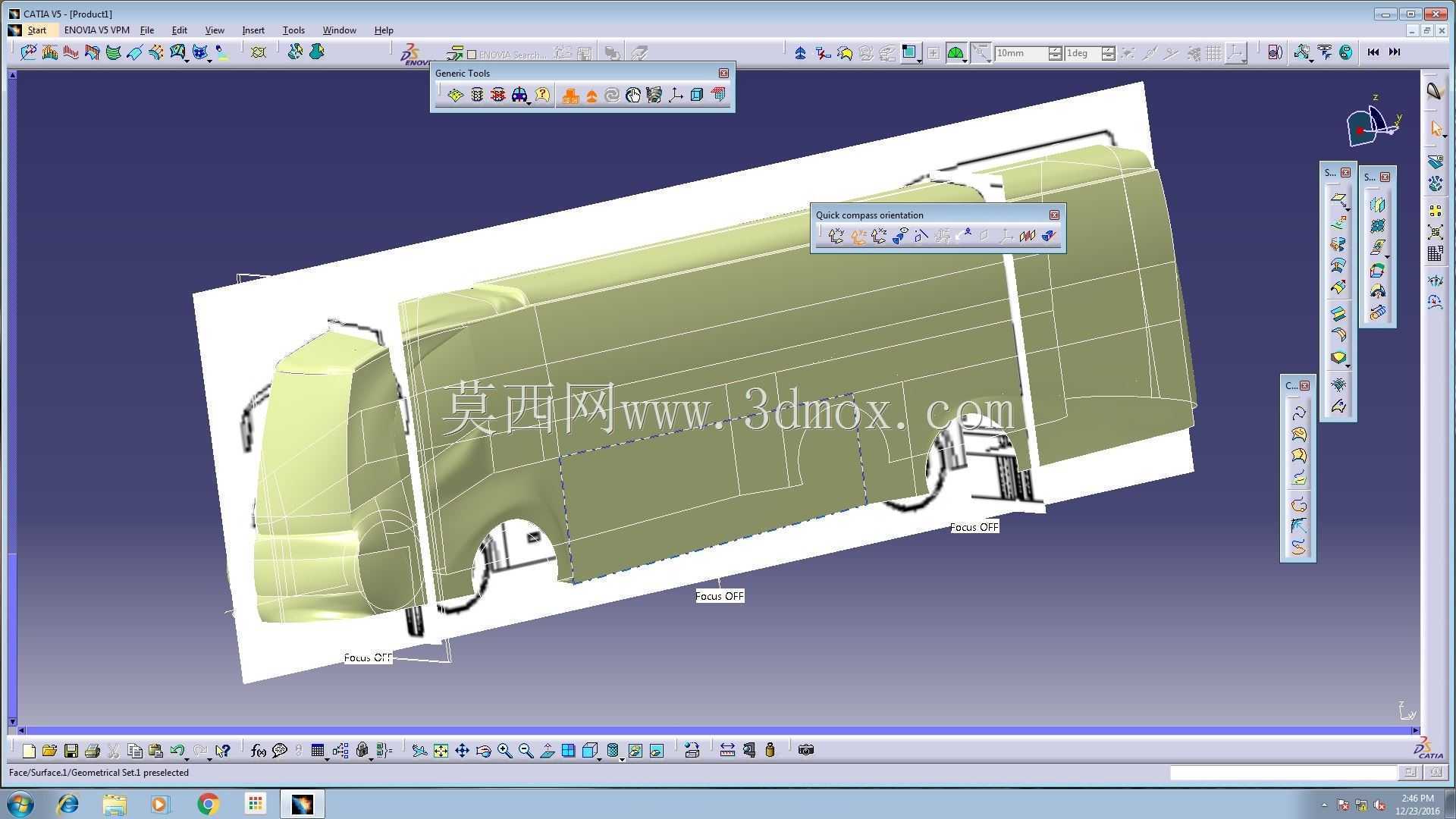The height and width of the screenshot is (819, 1456).
Task: Click the Zoom Out magnifier icon
Action: [526, 751]
